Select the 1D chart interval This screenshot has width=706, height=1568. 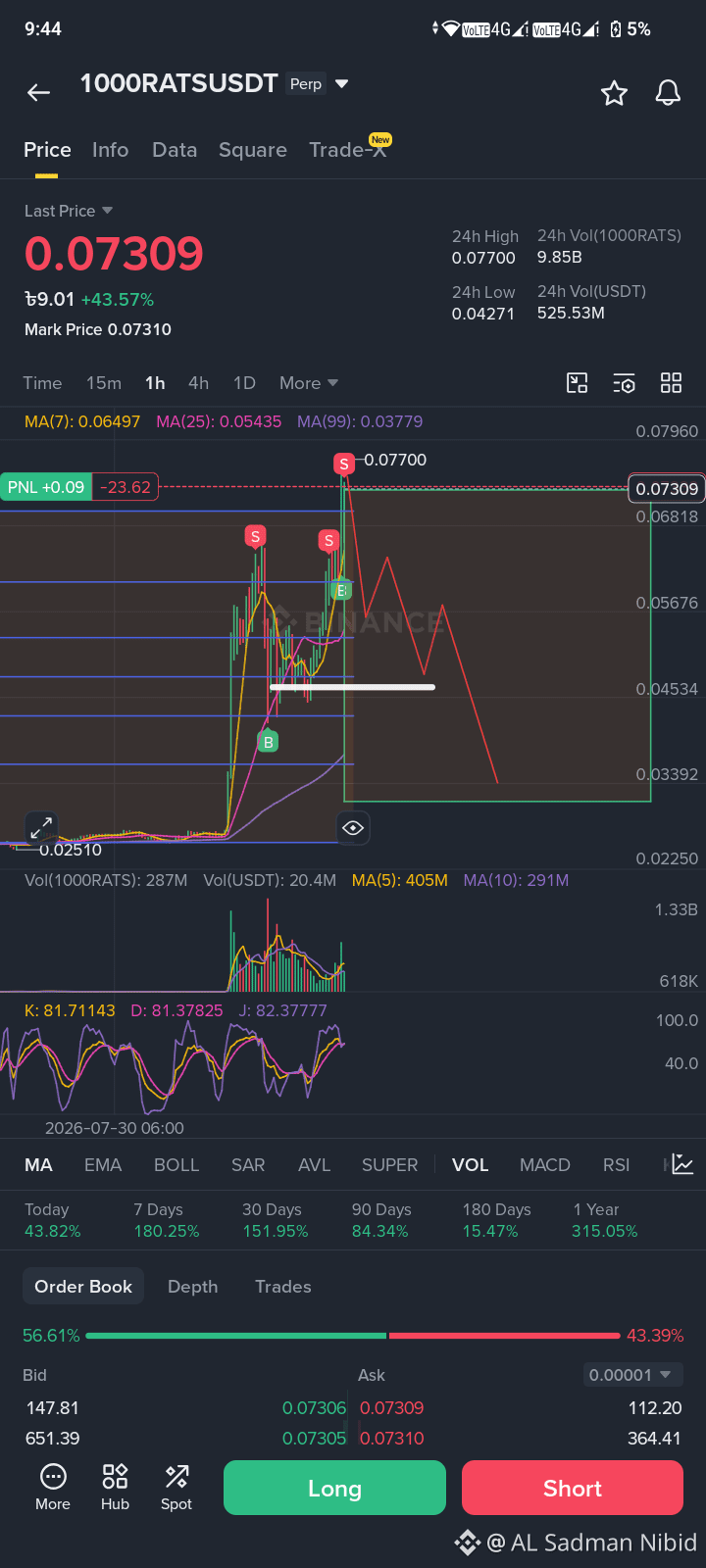[244, 383]
